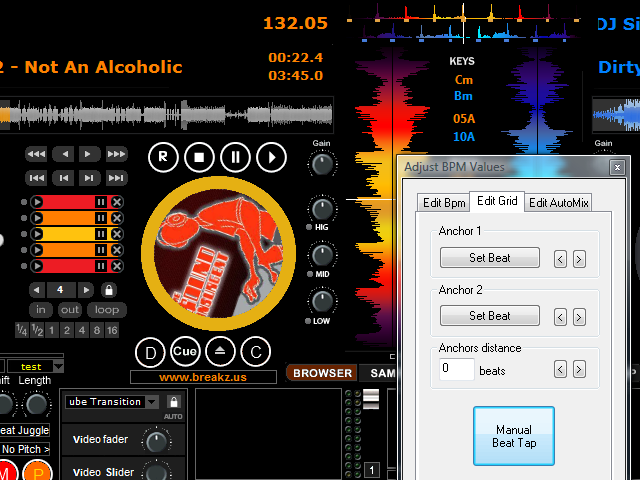Viewport: 640px width, 480px height.
Task: Nudge Anchor 1 right with the > button
Action: coord(579,259)
